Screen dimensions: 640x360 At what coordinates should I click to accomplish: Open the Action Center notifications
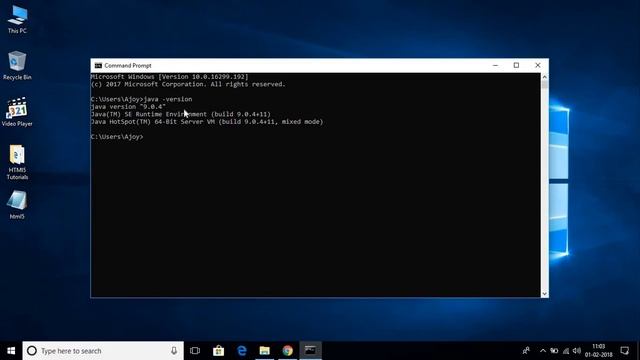[x=624, y=351]
